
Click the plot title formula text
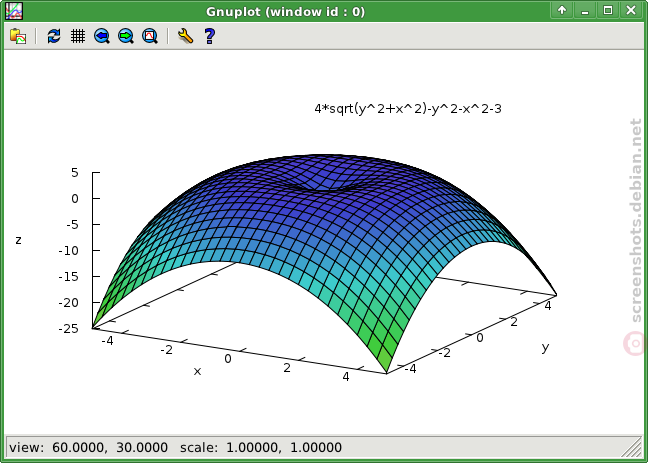pyautogui.click(x=407, y=109)
